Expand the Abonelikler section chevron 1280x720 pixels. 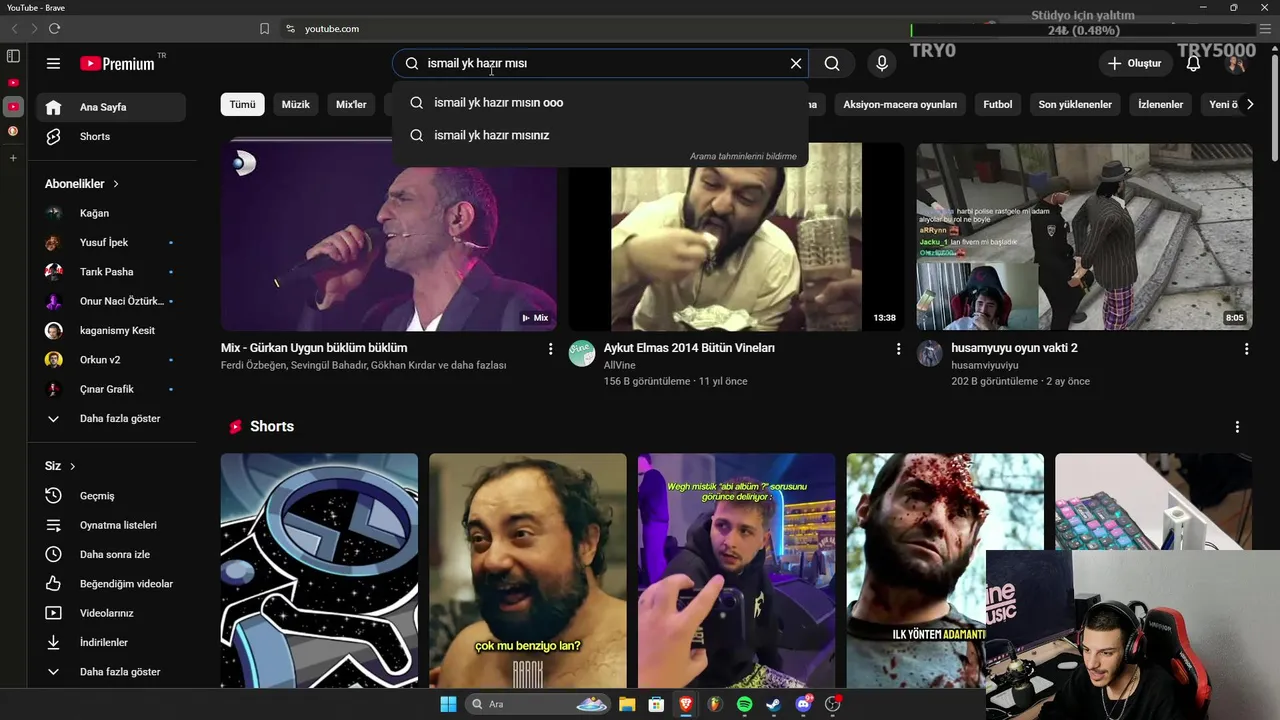pyautogui.click(x=116, y=184)
